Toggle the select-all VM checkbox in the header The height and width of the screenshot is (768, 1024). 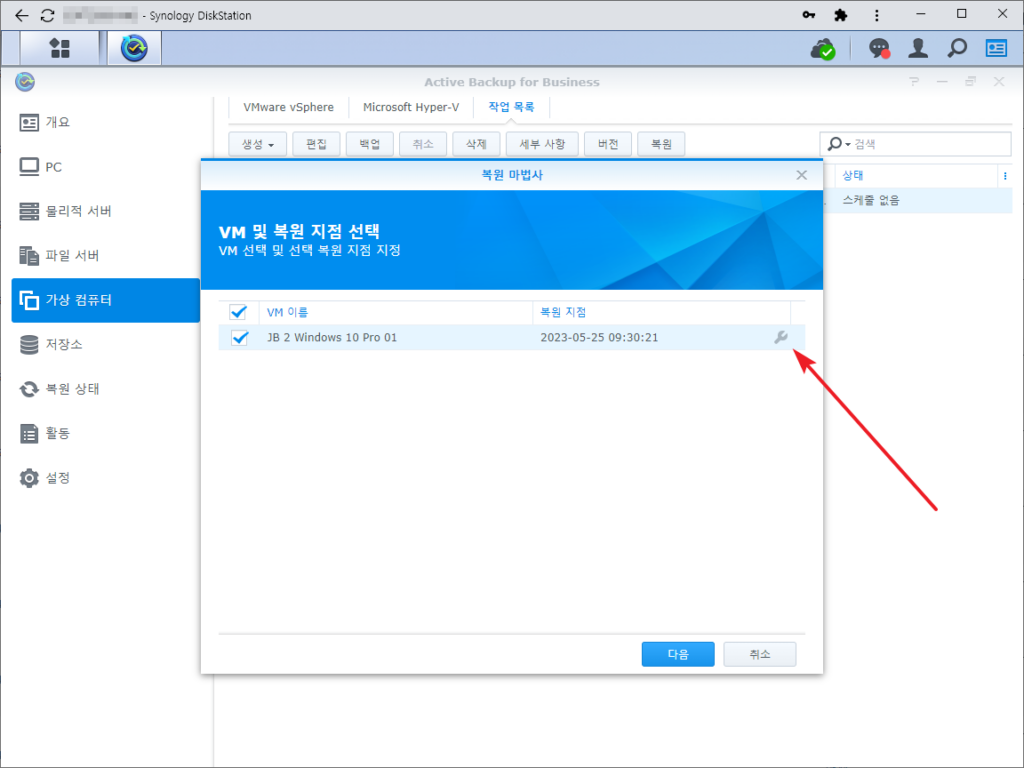[239, 312]
